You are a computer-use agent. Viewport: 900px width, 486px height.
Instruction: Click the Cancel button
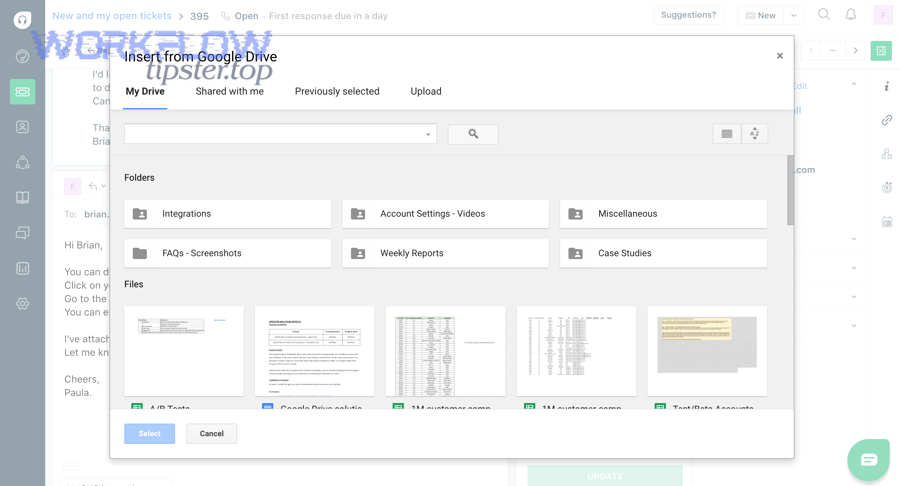coord(211,433)
